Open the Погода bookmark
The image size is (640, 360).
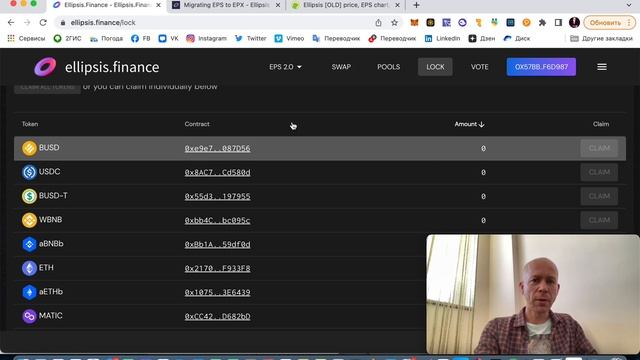pos(106,38)
